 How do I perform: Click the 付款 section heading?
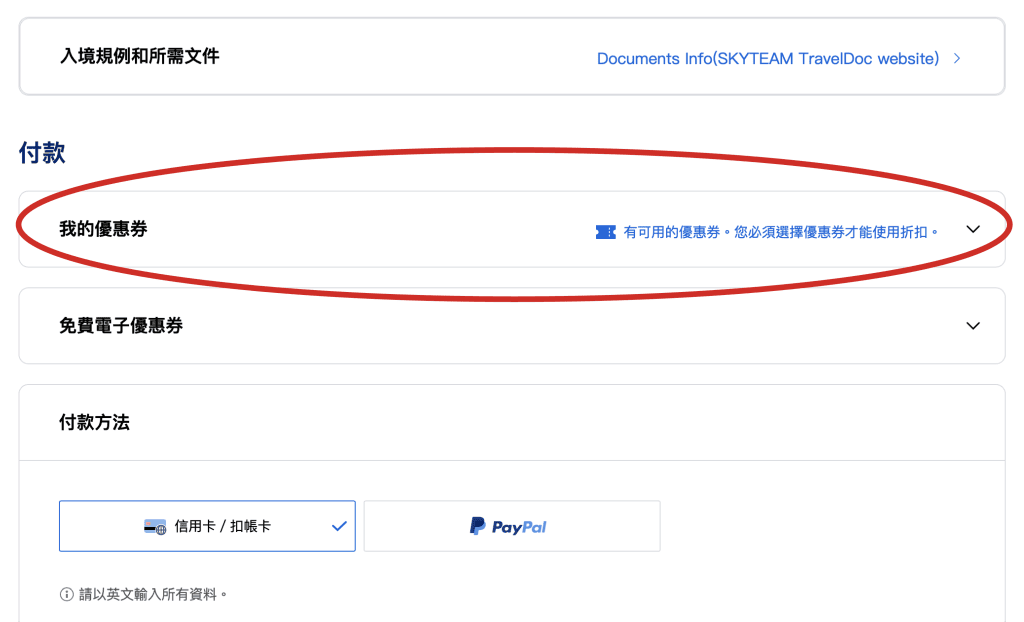[42, 153]
